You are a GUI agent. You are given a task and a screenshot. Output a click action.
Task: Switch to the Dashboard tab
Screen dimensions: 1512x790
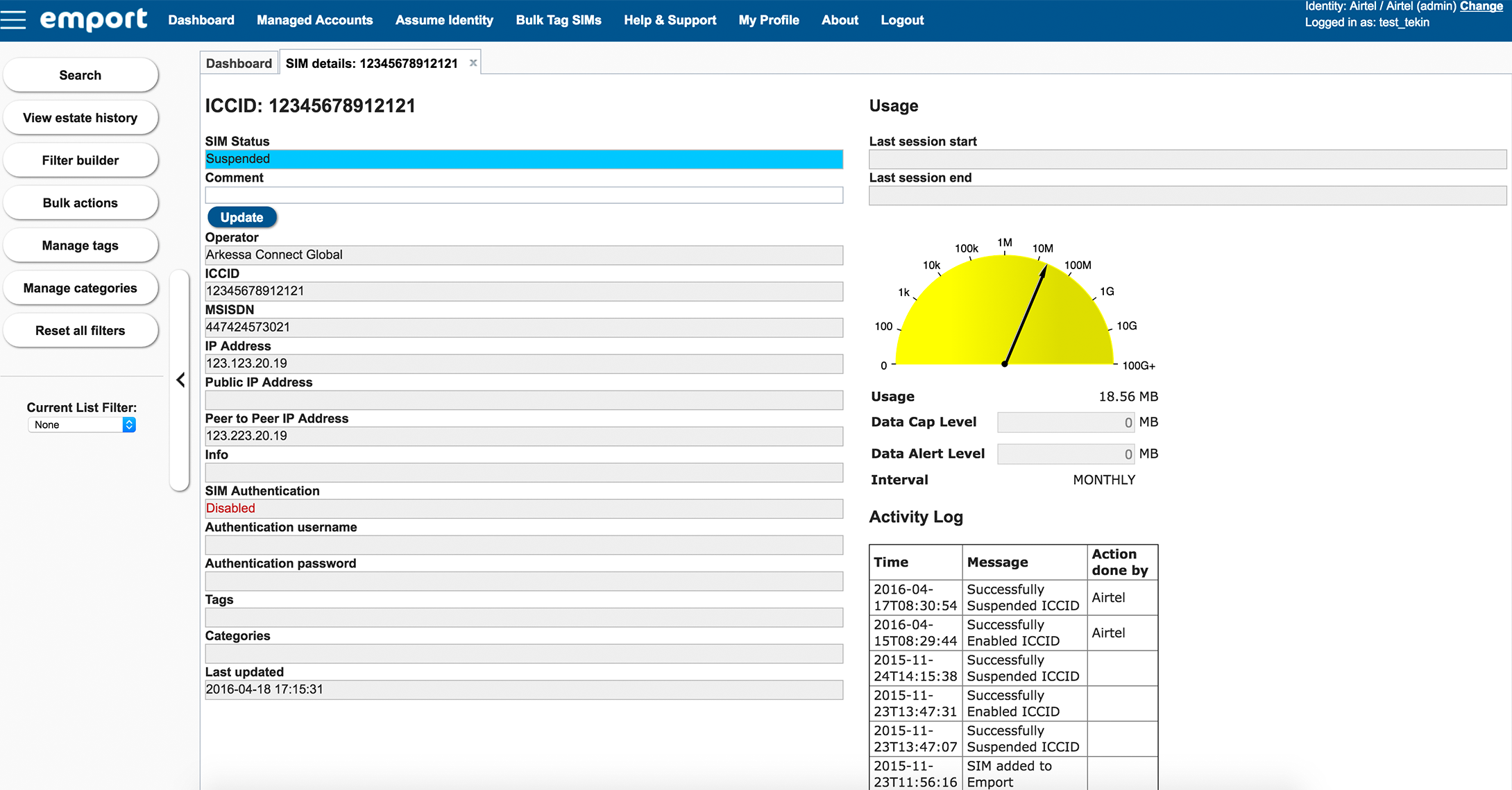click(239, 63)
